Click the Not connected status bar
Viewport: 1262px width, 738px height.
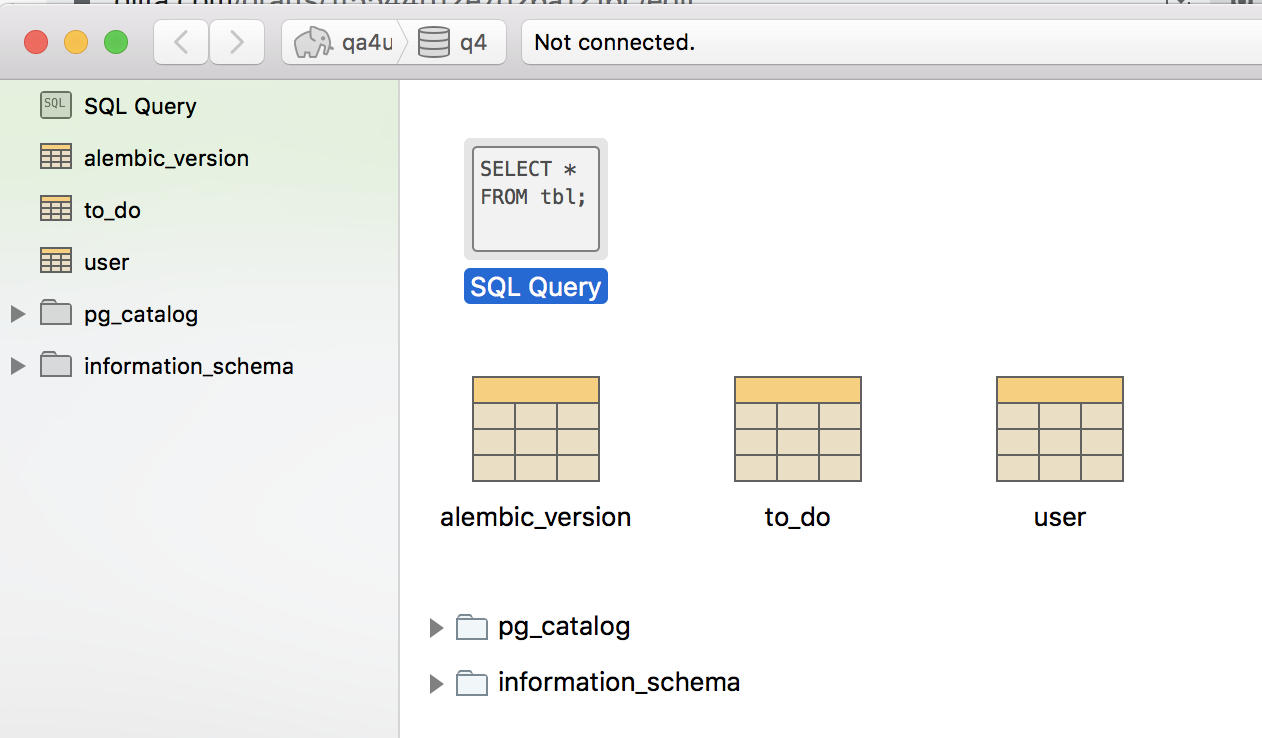pyautogui.click(x=609, y=42)
